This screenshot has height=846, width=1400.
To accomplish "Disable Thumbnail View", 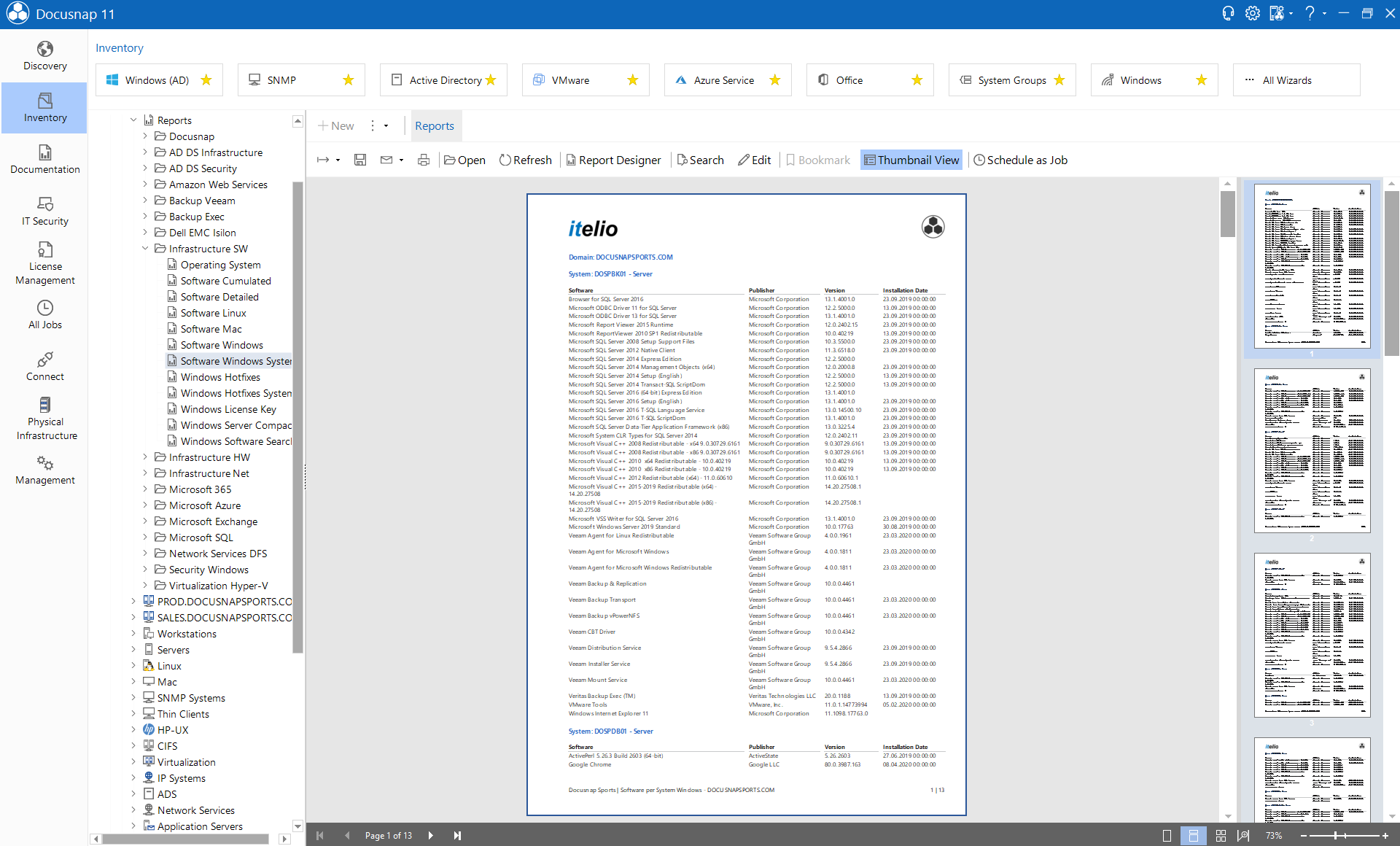I will [911, 160].
